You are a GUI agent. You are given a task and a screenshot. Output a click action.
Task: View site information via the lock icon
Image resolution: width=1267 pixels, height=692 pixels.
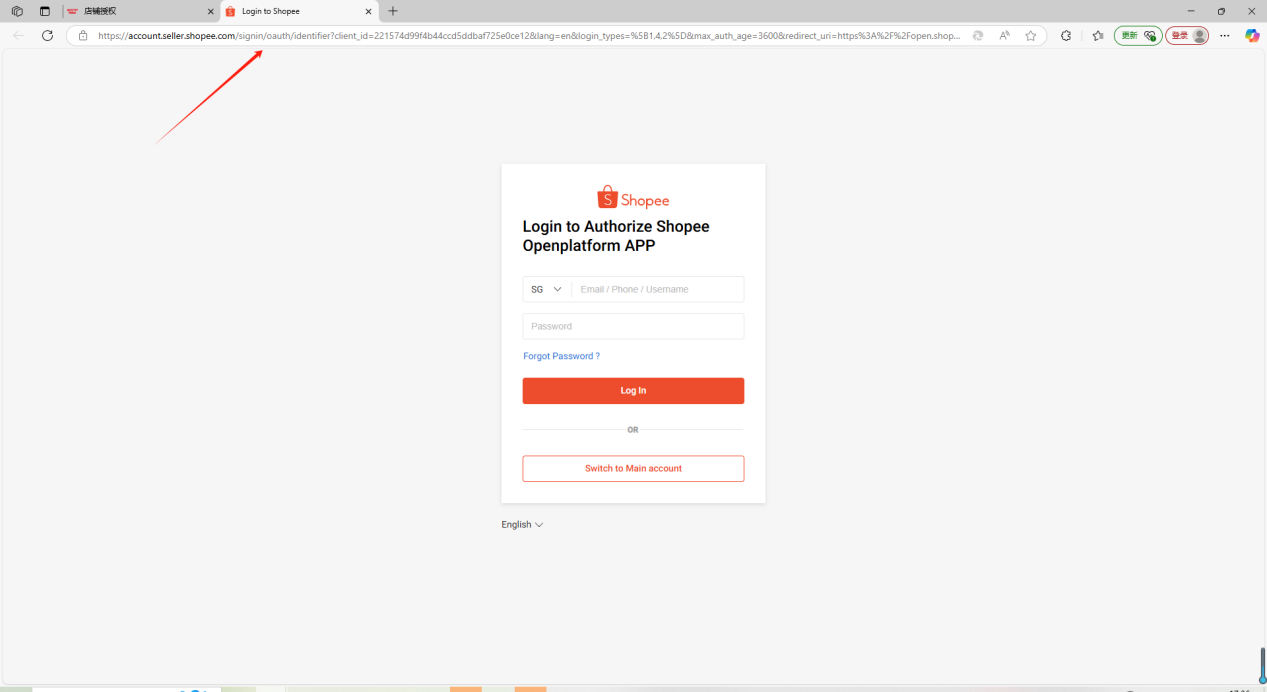click(x=83, y=35)
